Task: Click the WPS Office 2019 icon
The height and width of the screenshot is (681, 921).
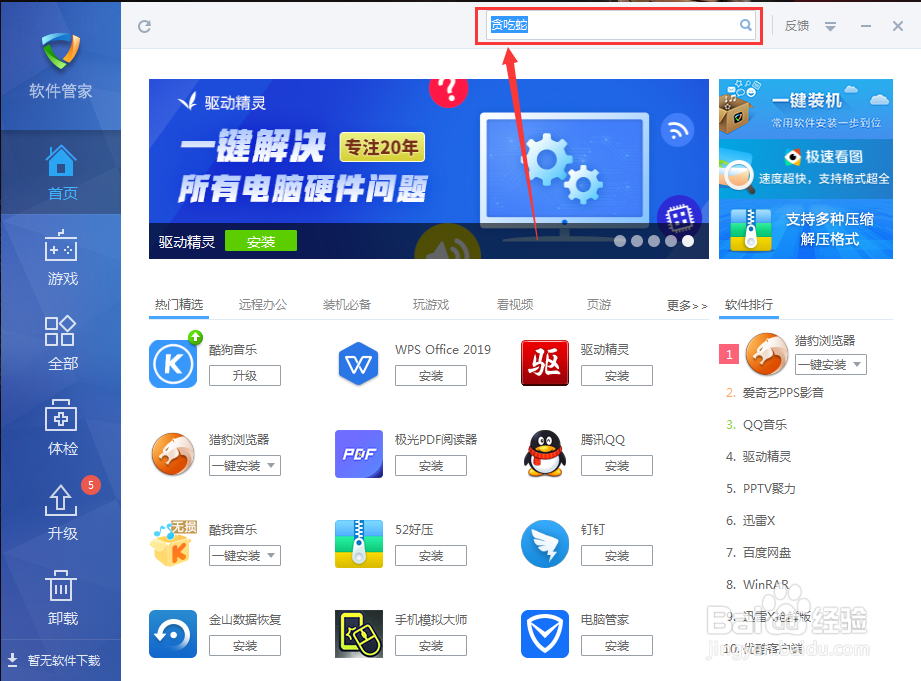Action: coord(358,364)
